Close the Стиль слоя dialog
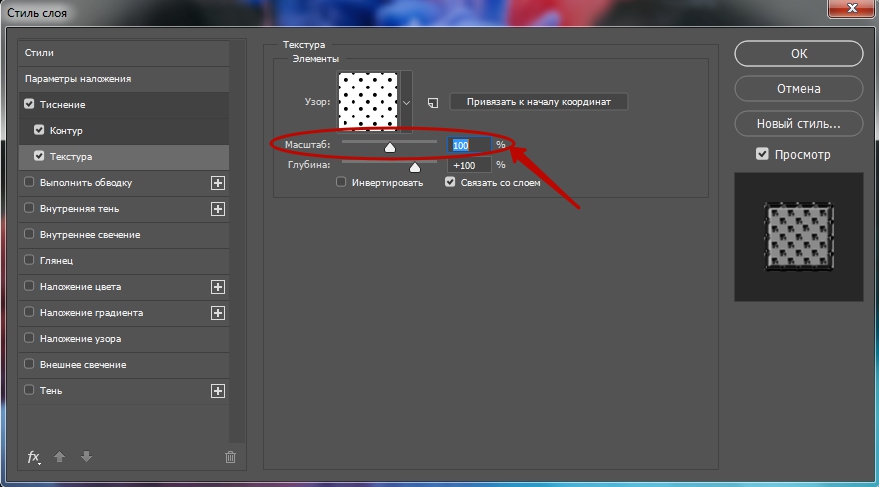 click(x=853, y=8)
